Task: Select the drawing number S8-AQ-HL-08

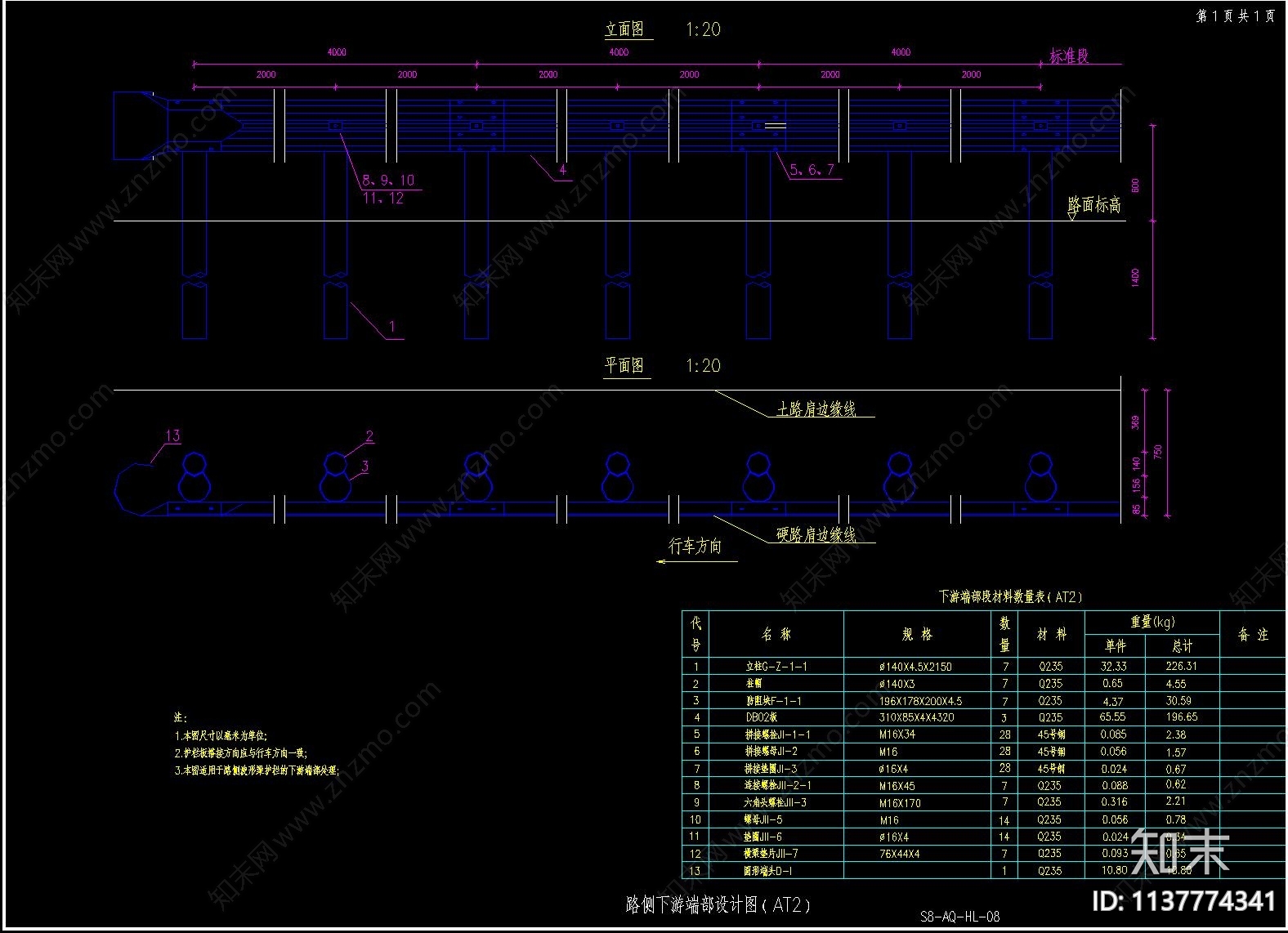Action: coord(959,917)
